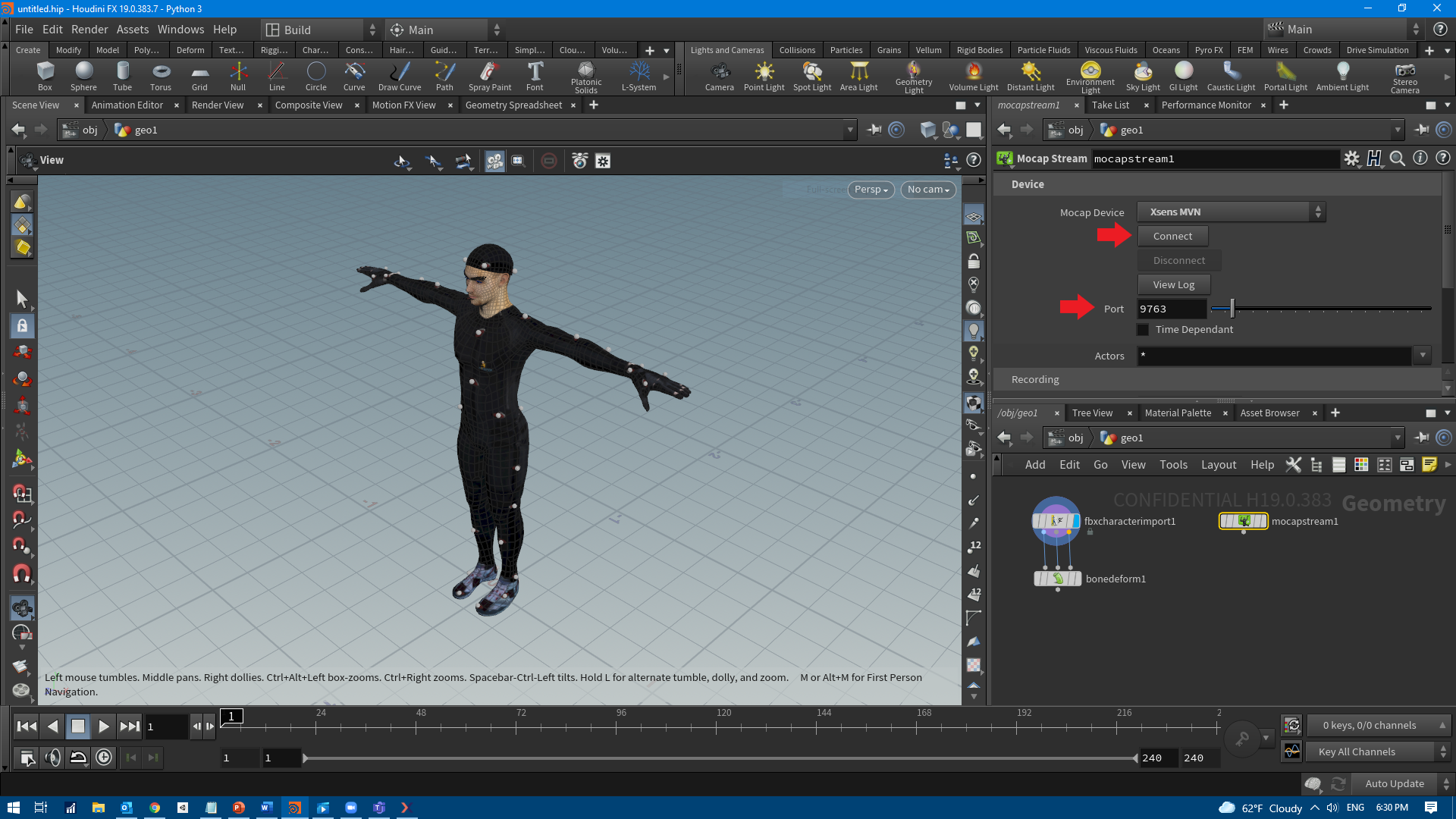Select the Torus shelf tool

coord(161,77)
